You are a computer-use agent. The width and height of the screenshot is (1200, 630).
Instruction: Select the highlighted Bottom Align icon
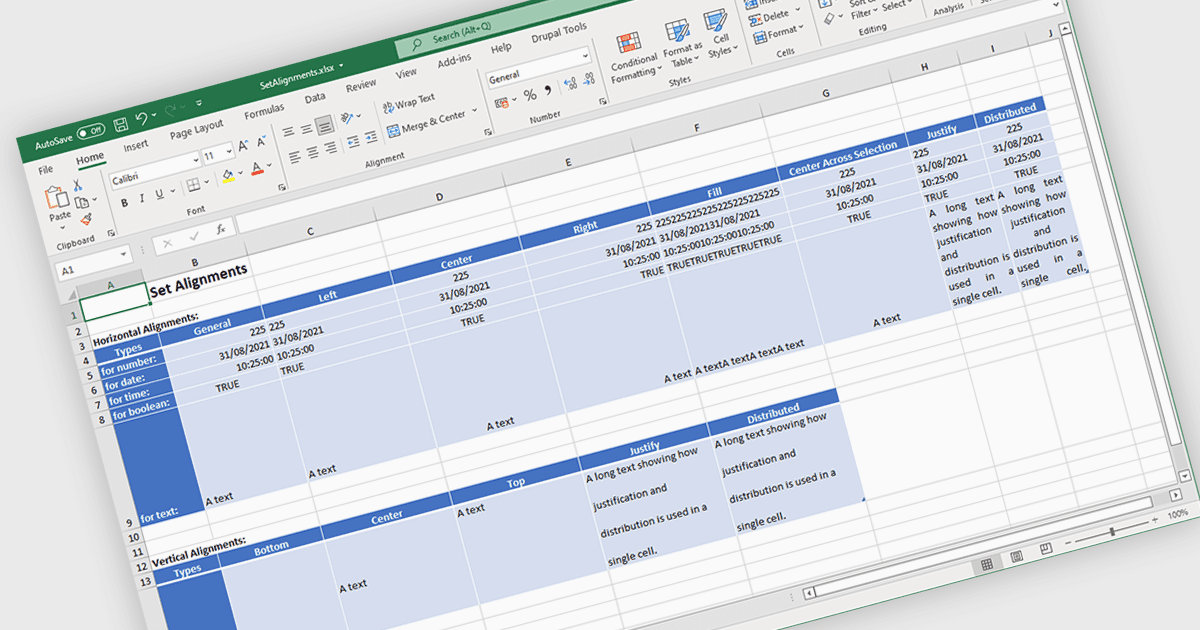pyautogui.click(x=324, y=125)
